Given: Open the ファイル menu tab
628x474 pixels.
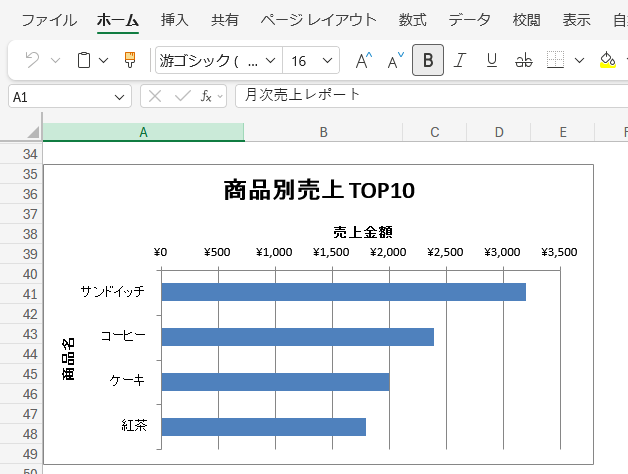Looking at the screenshot, I should click(49, 20).
